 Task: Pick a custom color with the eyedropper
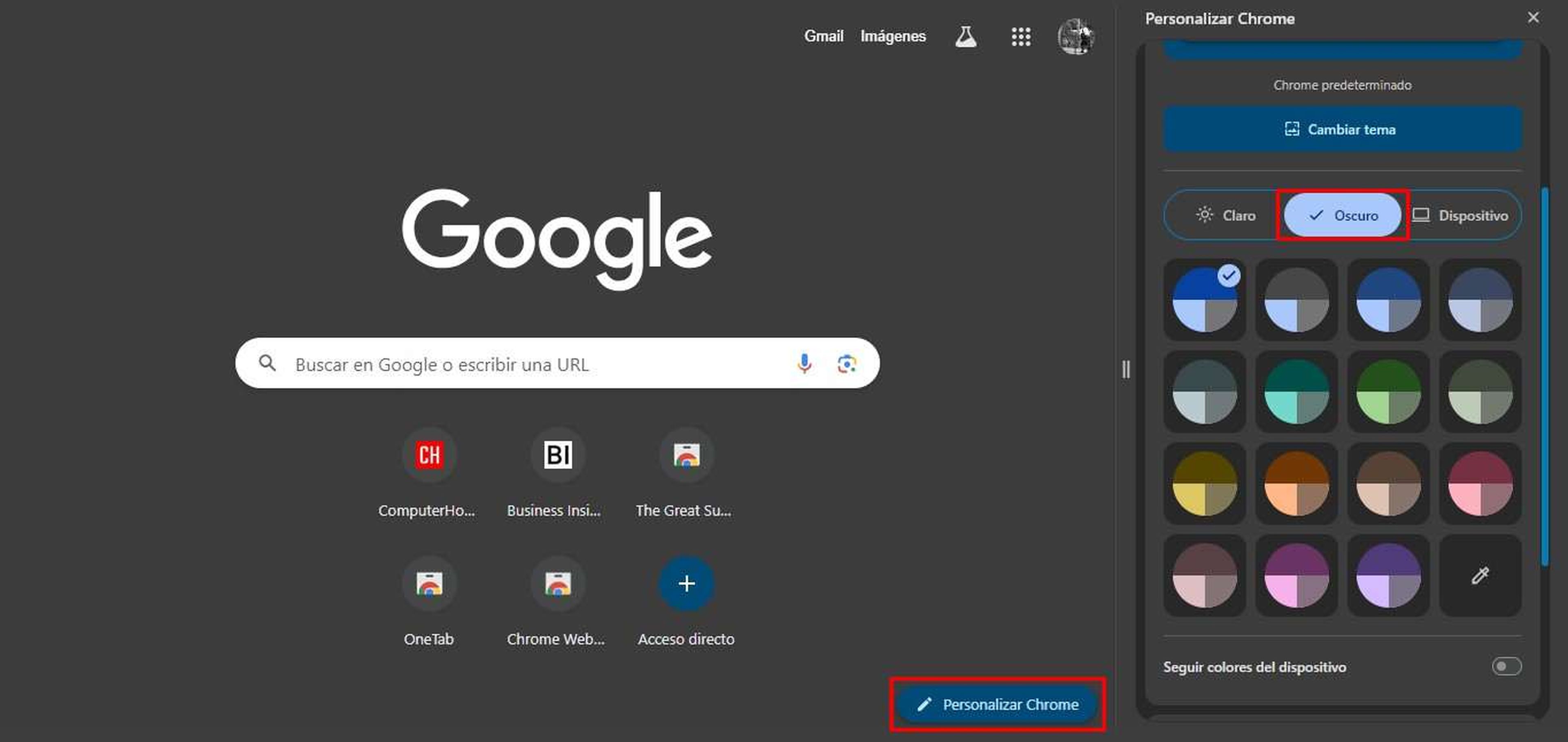coord(1480,575)
